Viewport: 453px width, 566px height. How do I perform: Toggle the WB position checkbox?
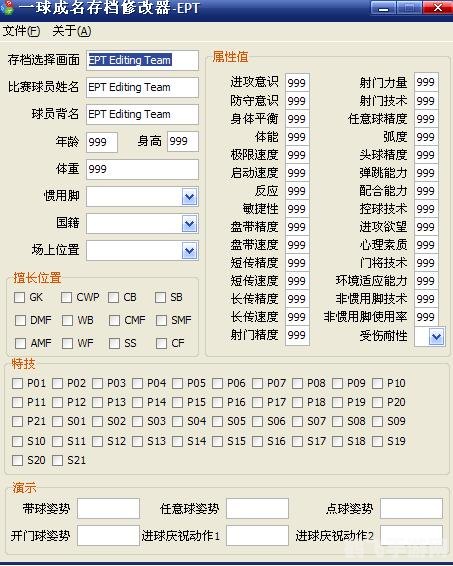67,320
